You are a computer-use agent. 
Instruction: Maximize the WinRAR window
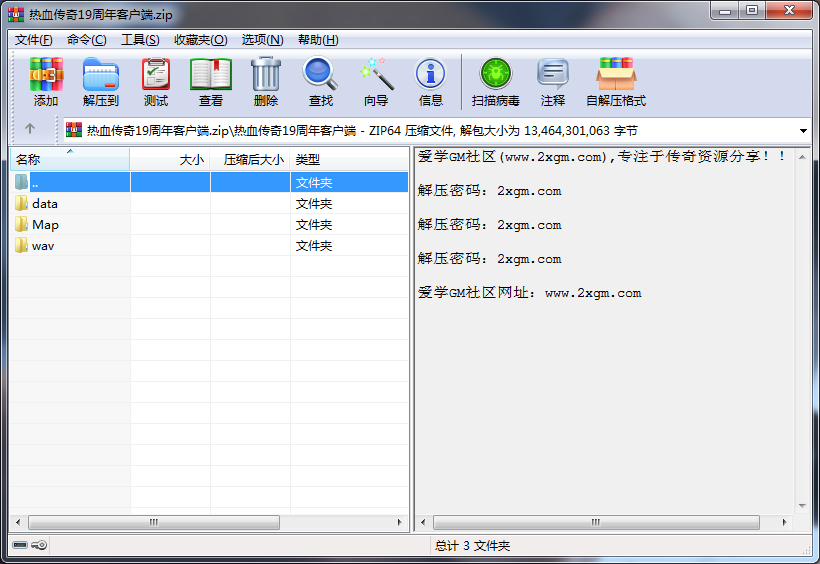tap(752, 11)
